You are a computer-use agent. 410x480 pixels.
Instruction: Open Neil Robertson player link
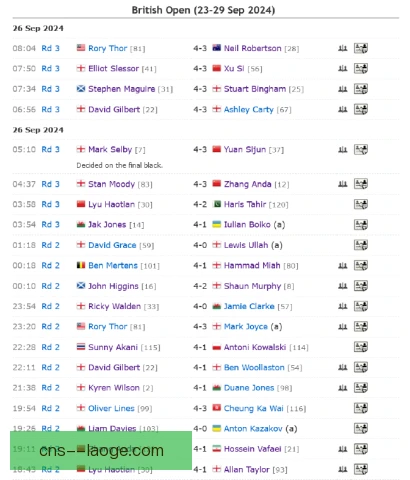252,48
